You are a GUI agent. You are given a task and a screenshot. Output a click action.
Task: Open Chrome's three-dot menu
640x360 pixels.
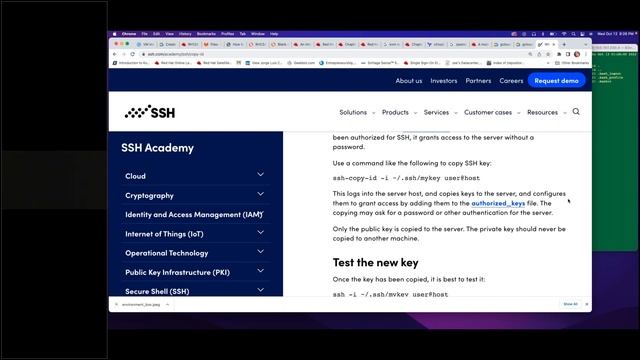click(586, 54)
